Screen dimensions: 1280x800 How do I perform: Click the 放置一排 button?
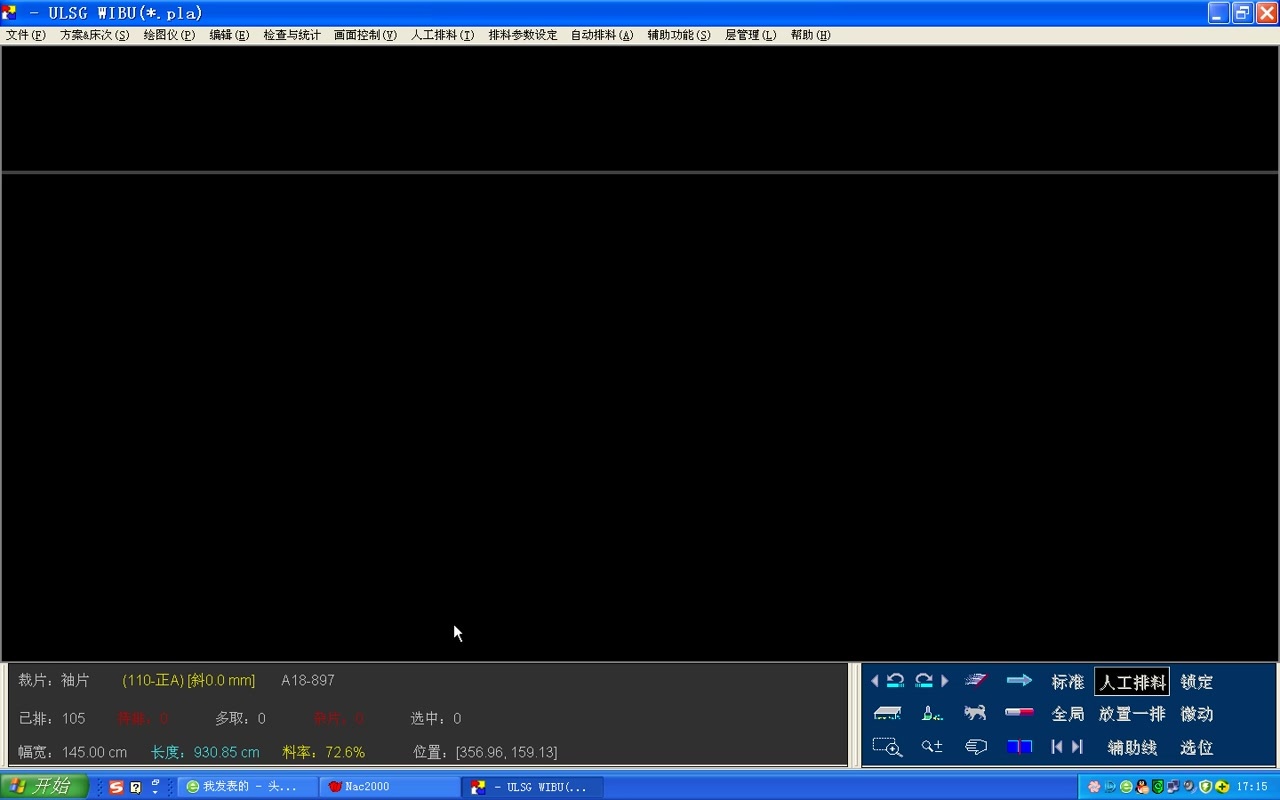click(1132, 714)
